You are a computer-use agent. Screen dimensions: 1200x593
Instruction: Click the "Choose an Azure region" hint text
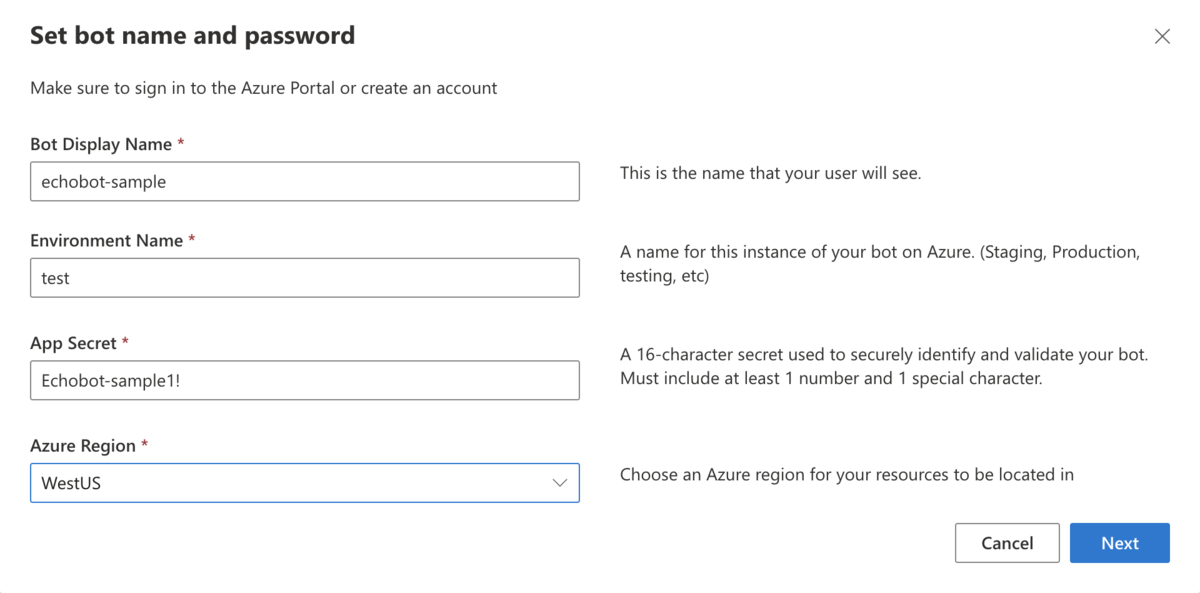click(846, 474)
